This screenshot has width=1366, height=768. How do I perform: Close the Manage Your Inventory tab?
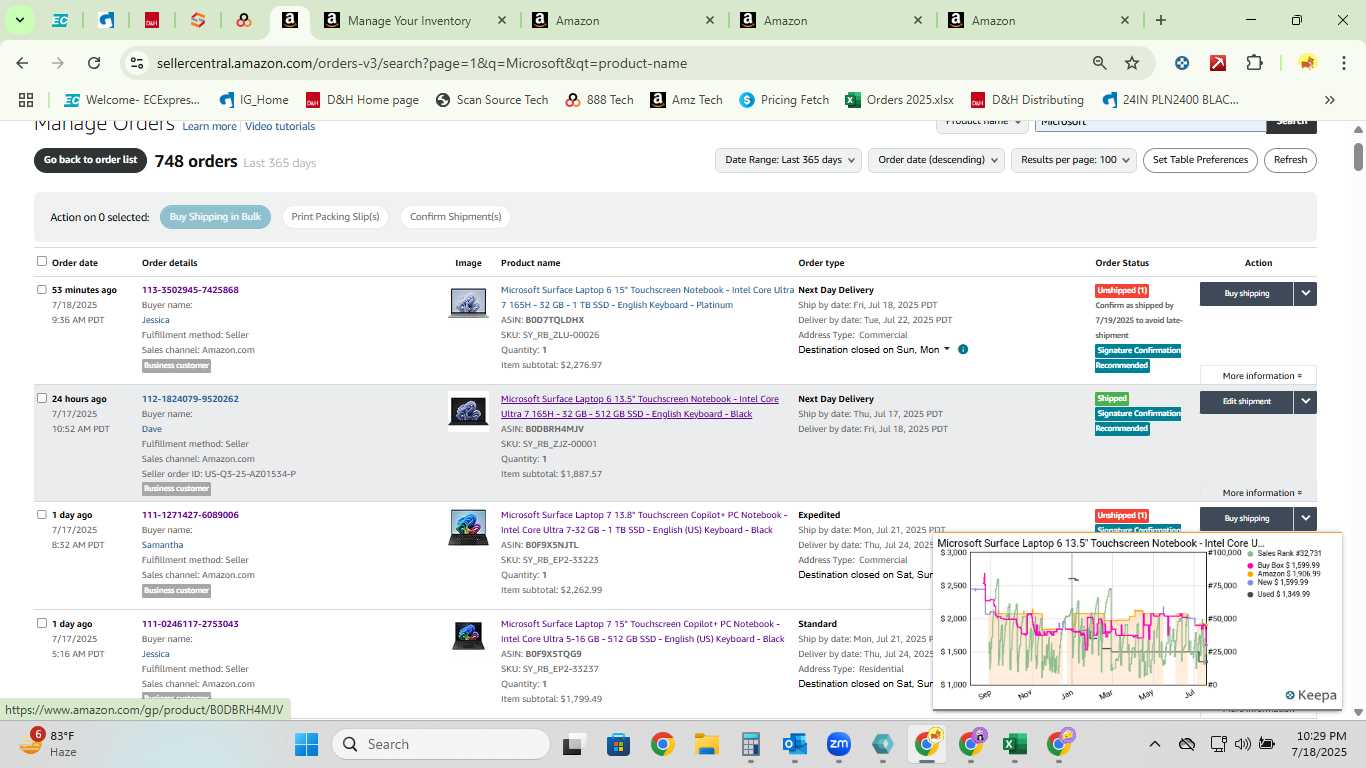tap(501, 20)
